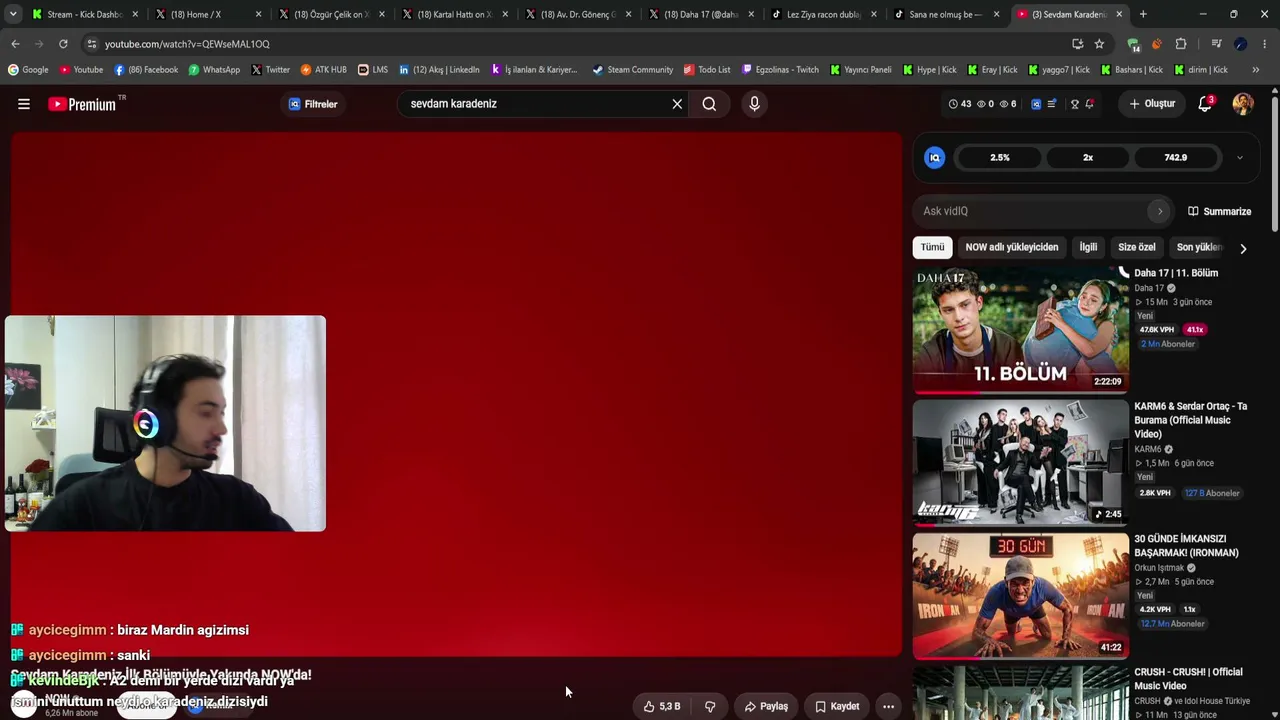Open the YouTube hamburger guide menu
This screenshot has width=1280, height=720.
[24, 104]
